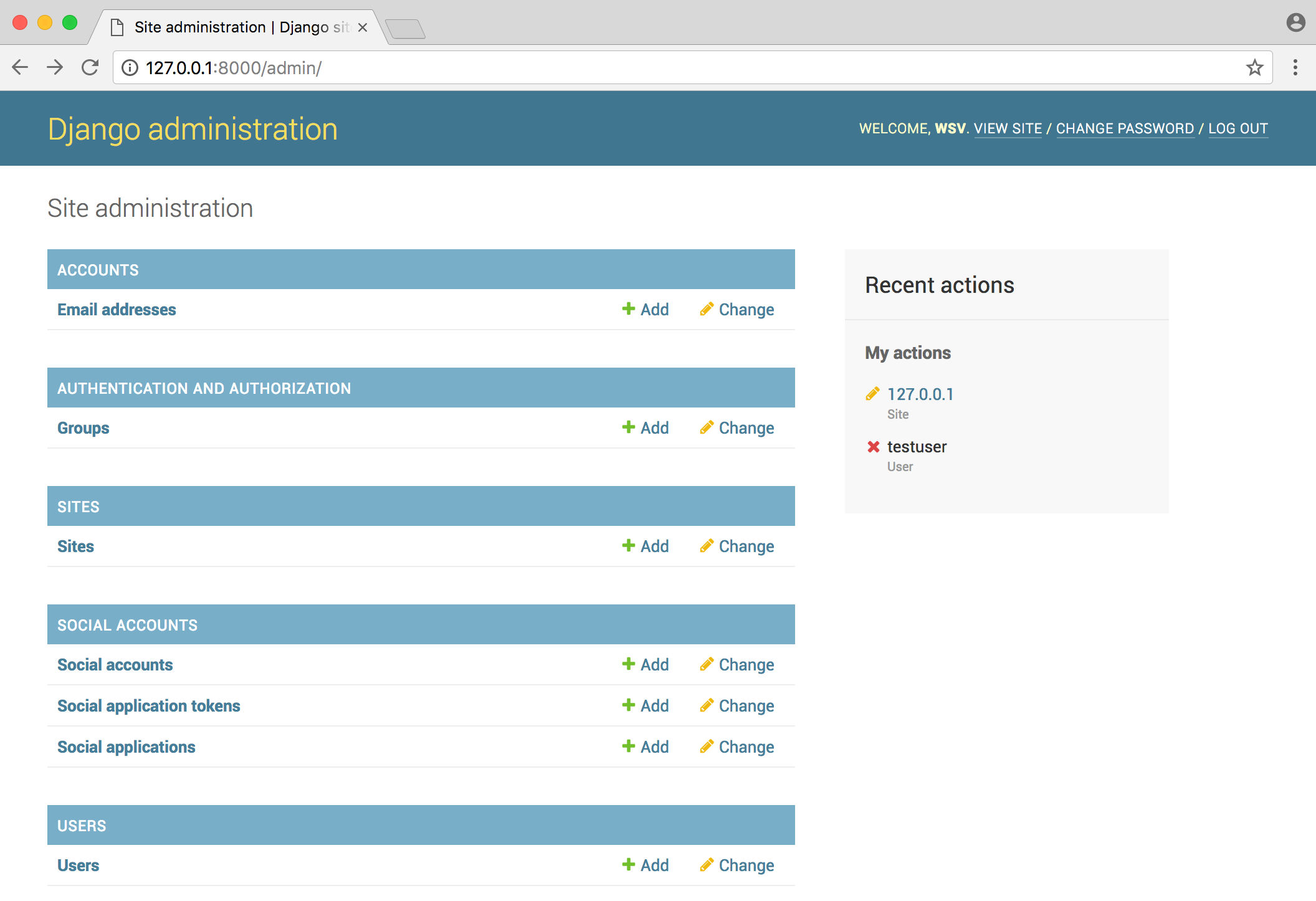Open the SOCIAL ACCOUNTS section header

point(127,625)
